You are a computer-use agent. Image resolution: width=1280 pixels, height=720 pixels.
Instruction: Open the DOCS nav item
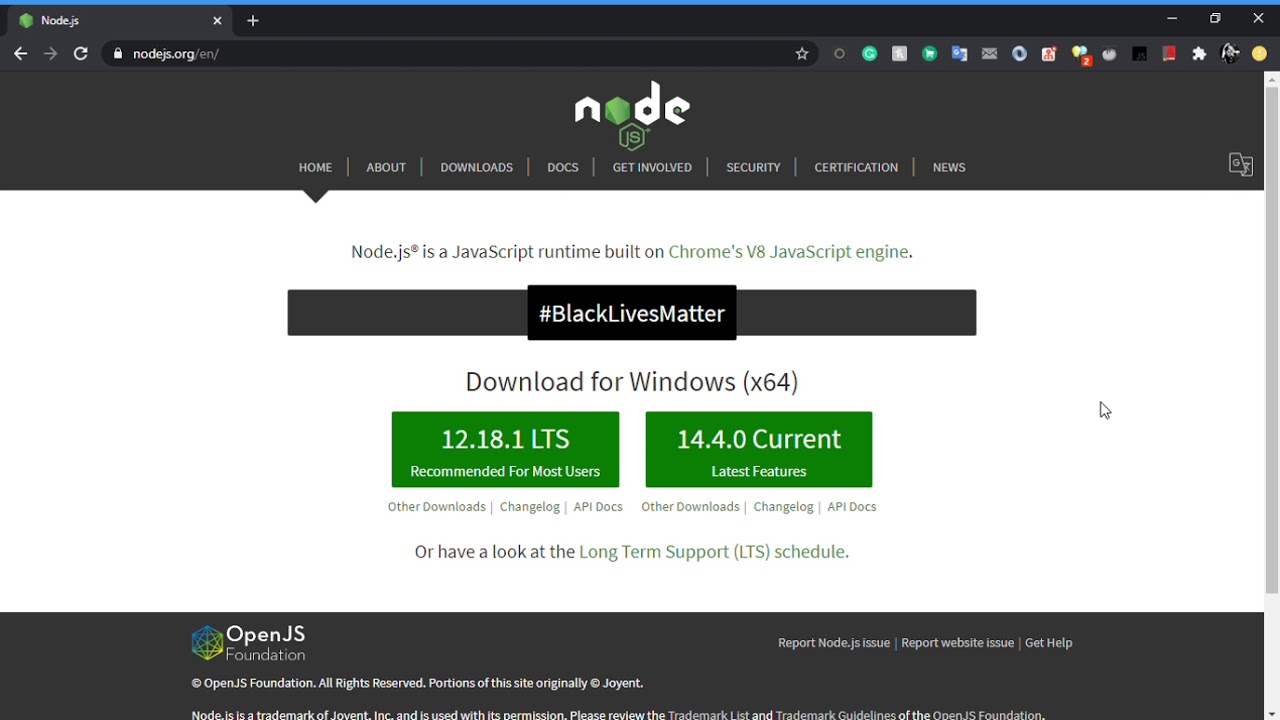(x=563, y=167)
